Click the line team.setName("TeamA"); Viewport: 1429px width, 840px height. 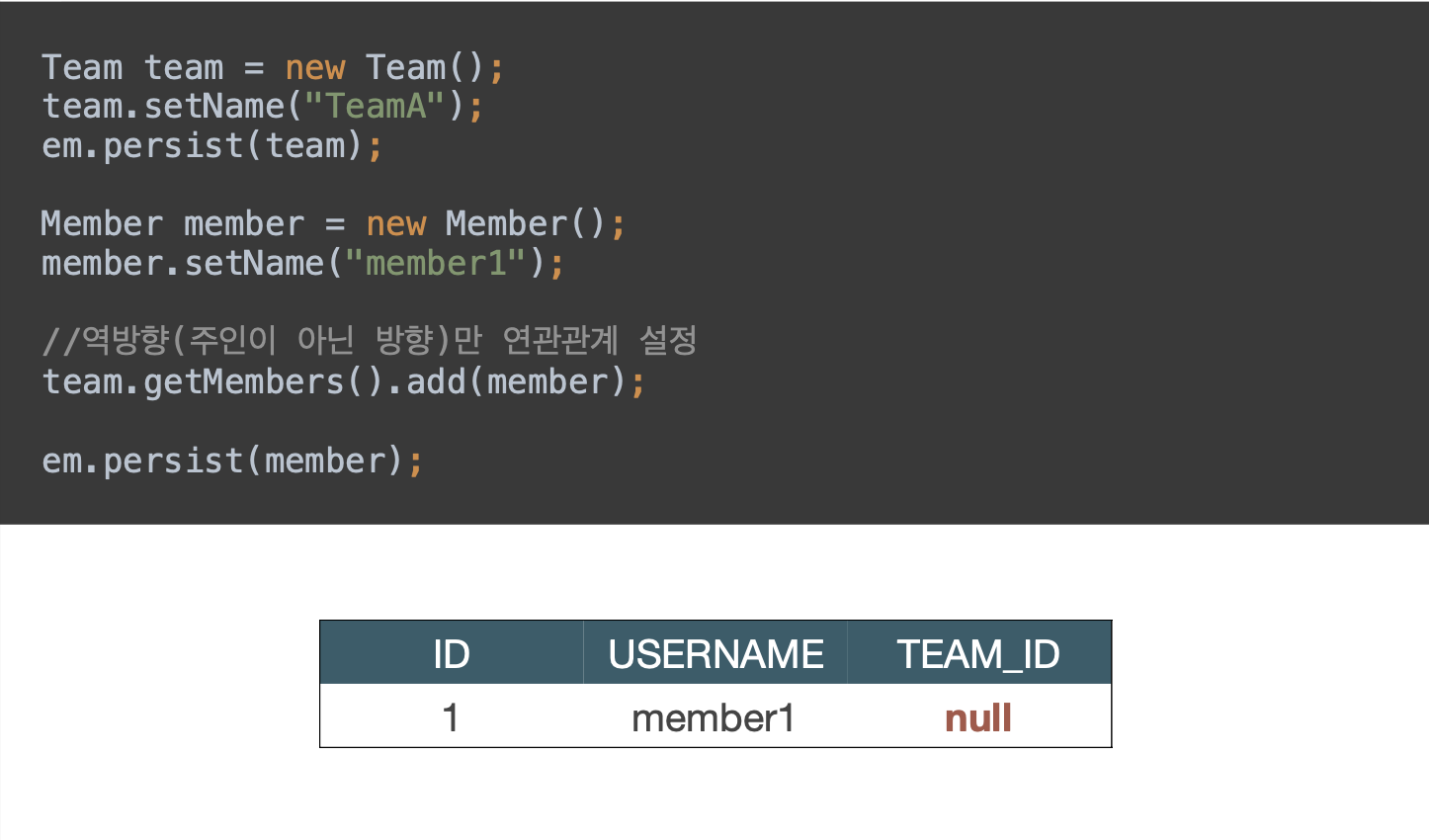click(263, 106)
